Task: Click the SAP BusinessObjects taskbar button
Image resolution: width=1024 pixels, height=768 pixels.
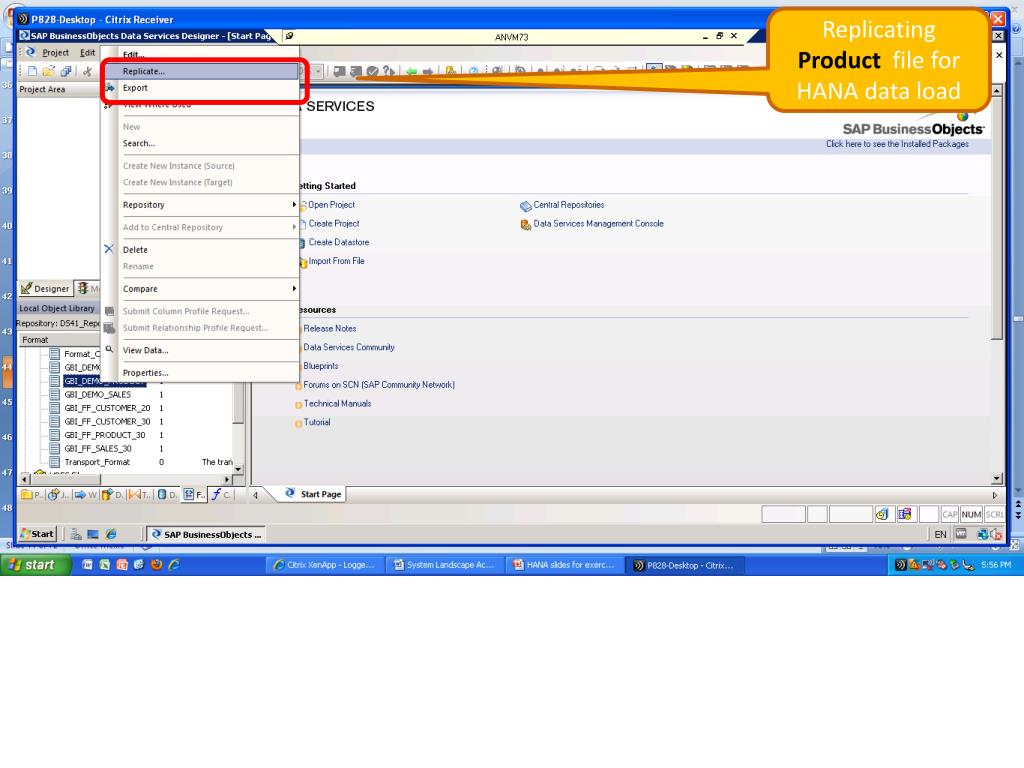Action: [x=206, y=534]
